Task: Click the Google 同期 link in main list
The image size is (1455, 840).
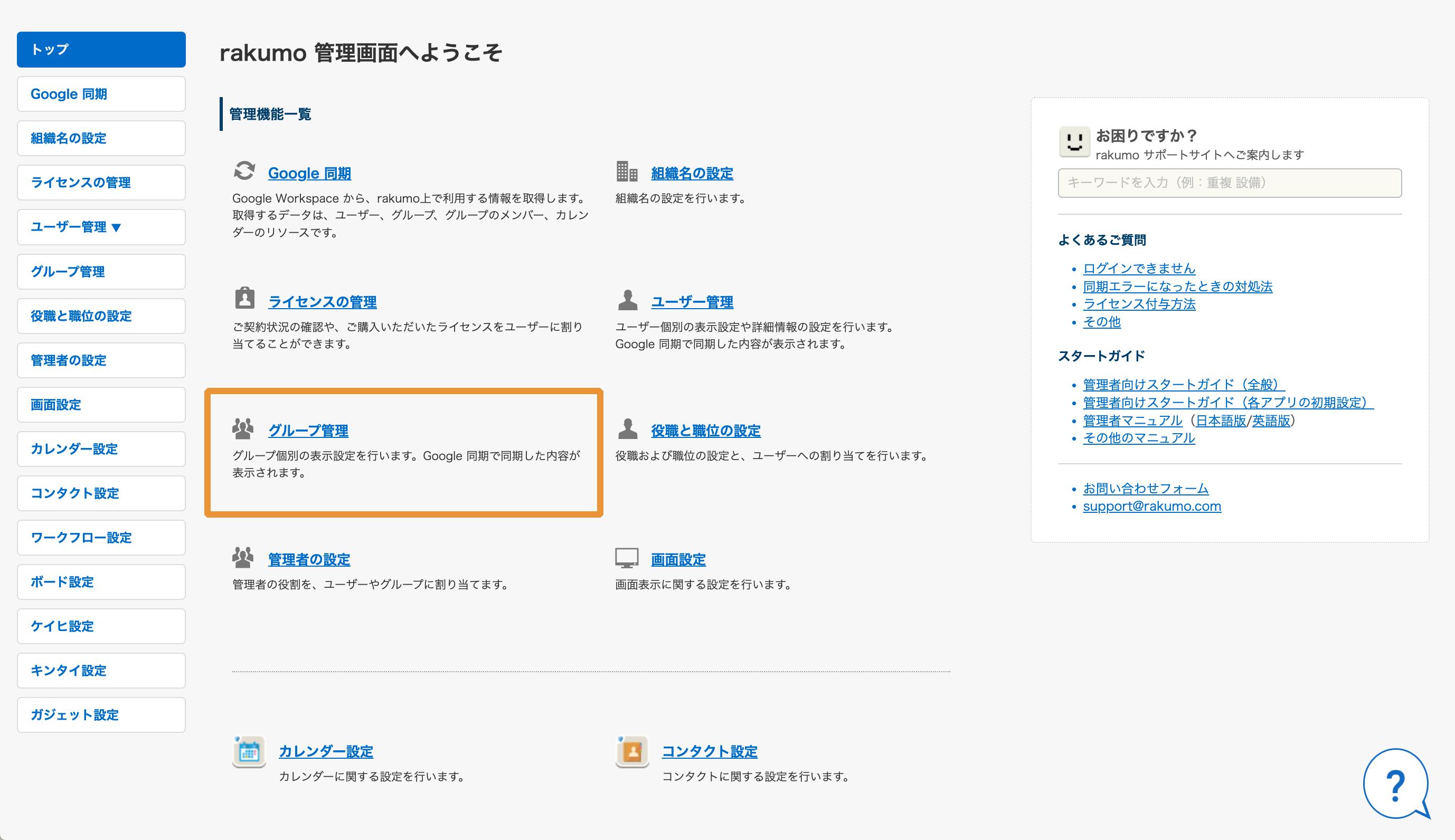Action: click(309, 173)
